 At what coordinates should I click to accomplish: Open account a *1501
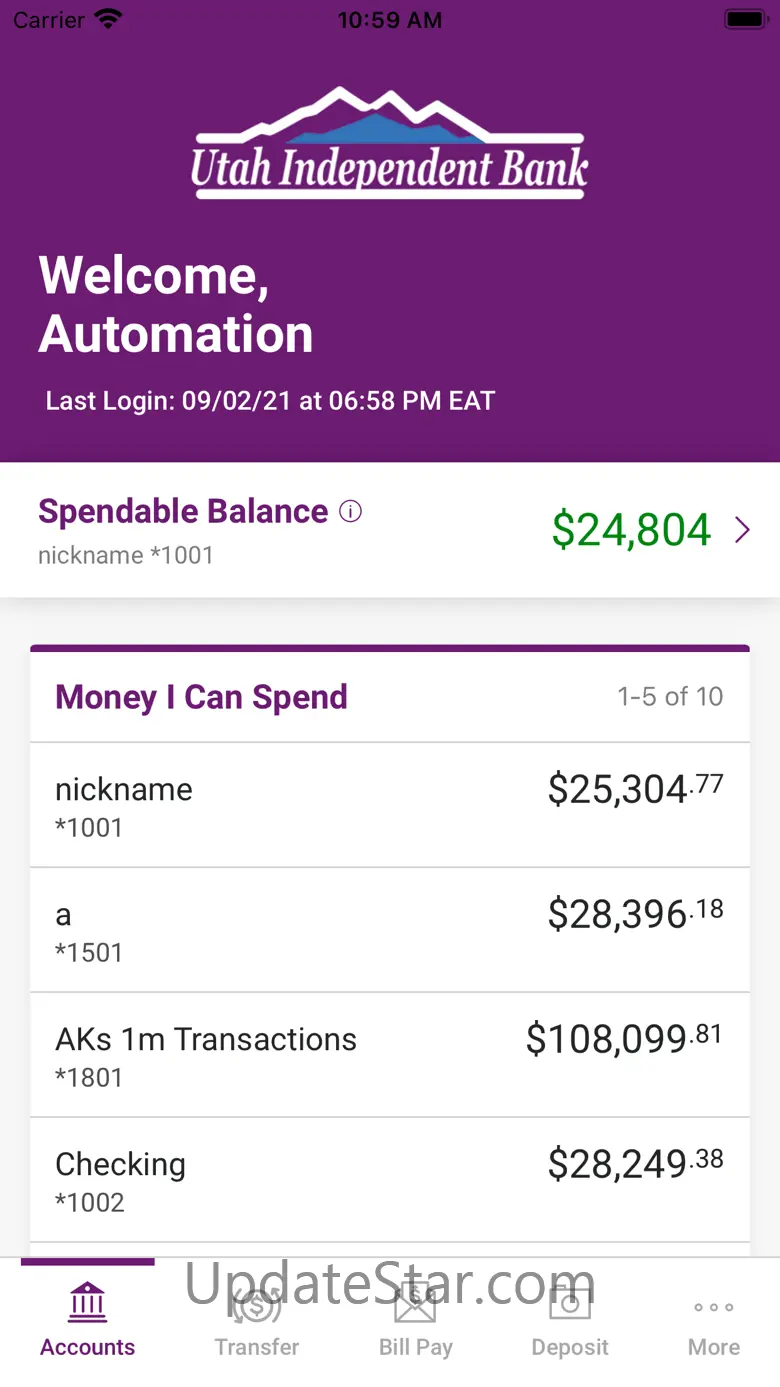pos(390,930)
